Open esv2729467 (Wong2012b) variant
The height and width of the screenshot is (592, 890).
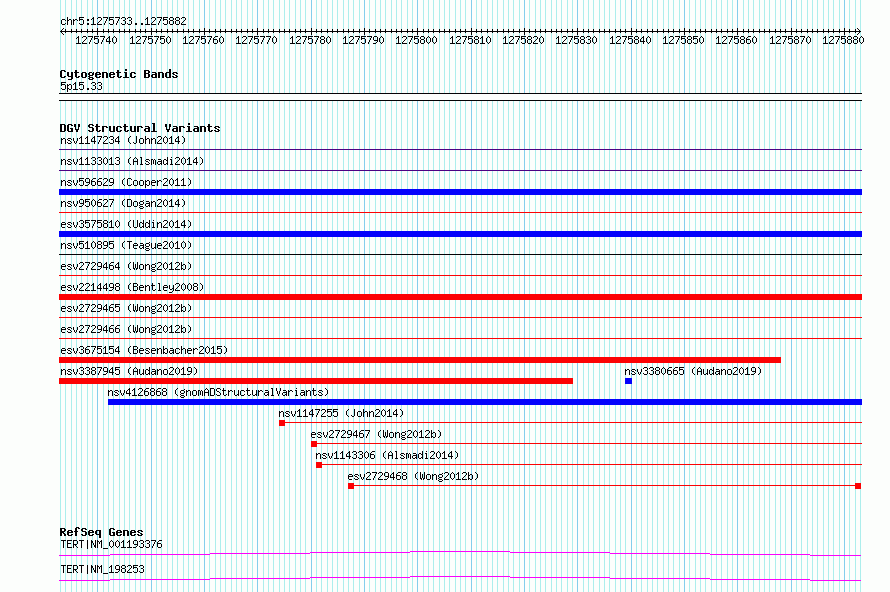pyautogui.click(x=376, y=434)
